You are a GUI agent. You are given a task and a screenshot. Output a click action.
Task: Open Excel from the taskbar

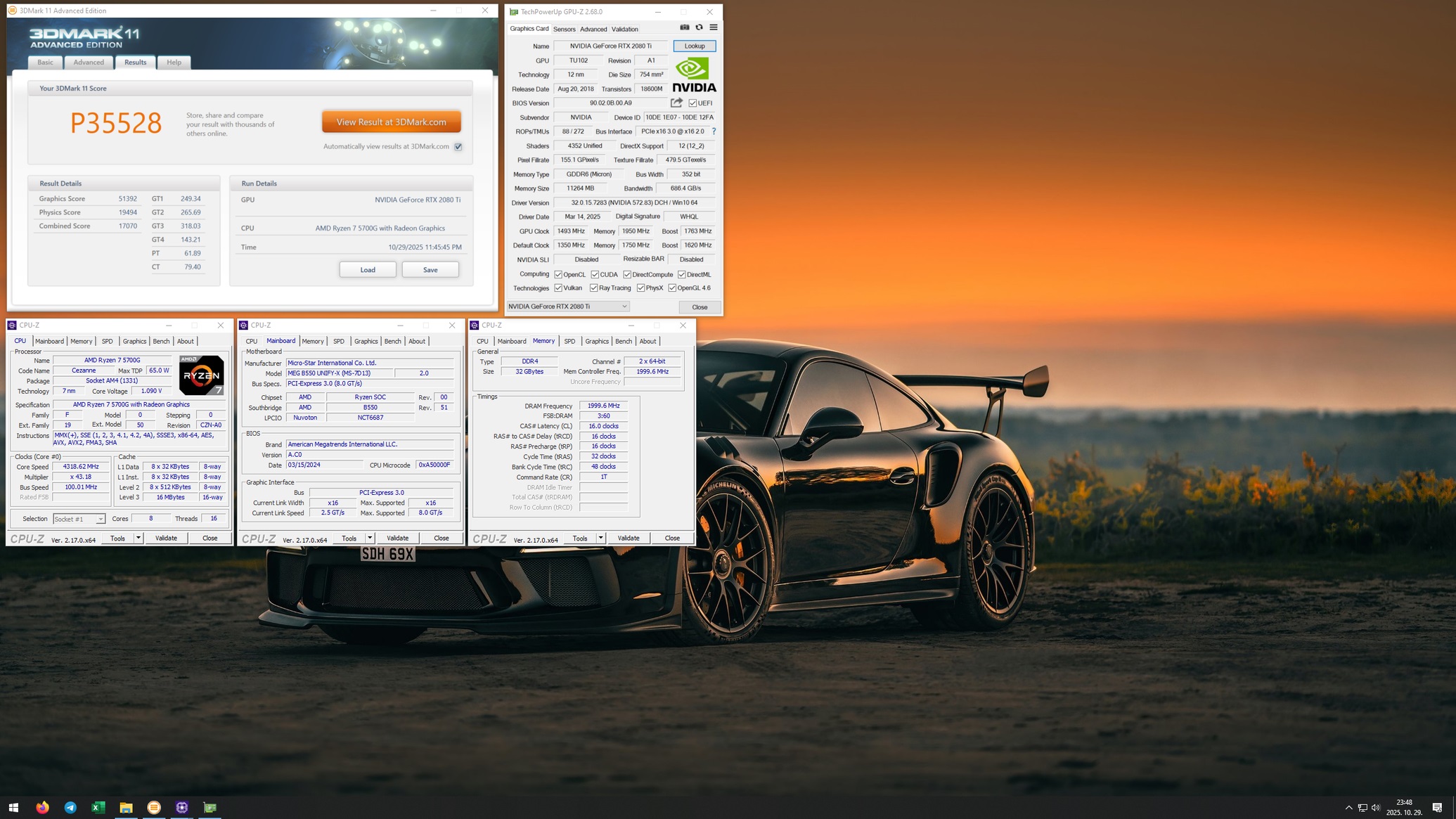pos(98,807)
